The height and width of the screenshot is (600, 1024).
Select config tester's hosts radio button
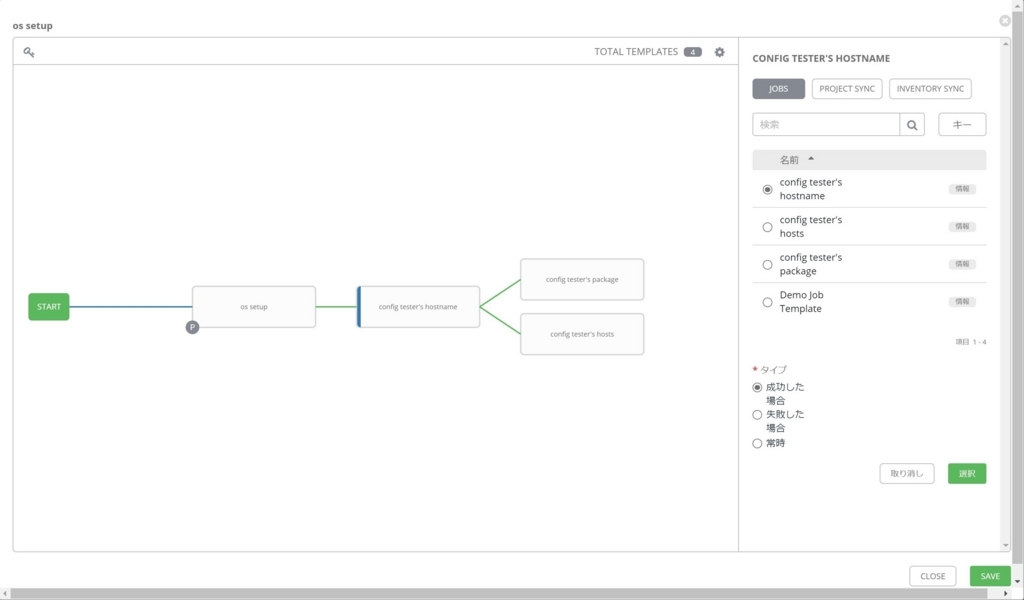[767, 227]
